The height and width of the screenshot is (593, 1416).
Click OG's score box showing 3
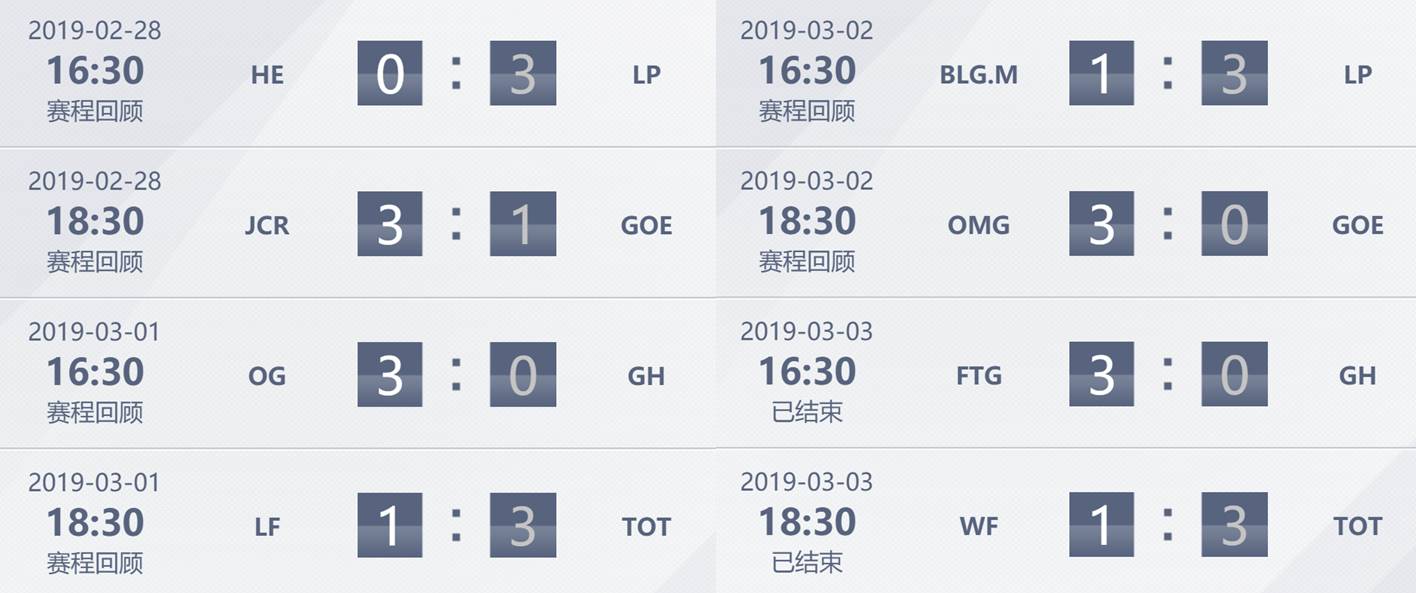(x=390, y=374)
